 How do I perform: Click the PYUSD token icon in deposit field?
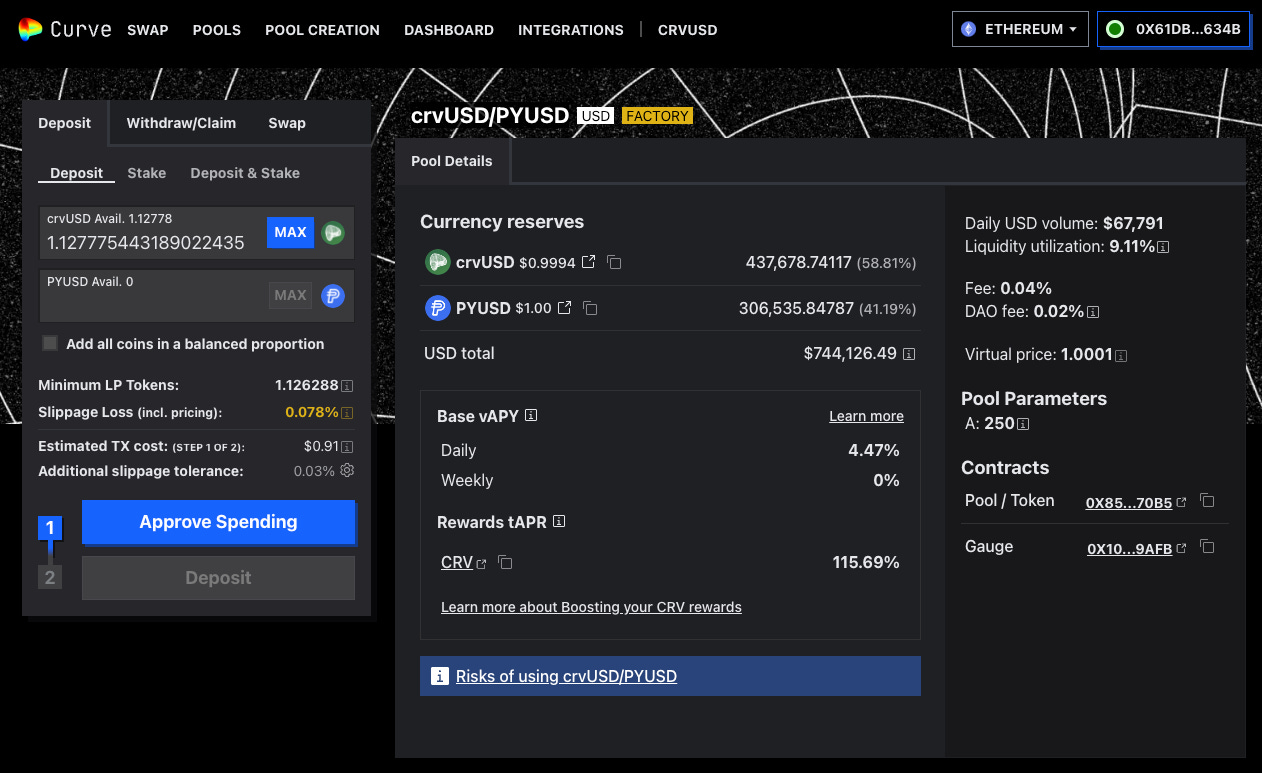[x=333, y=295]
